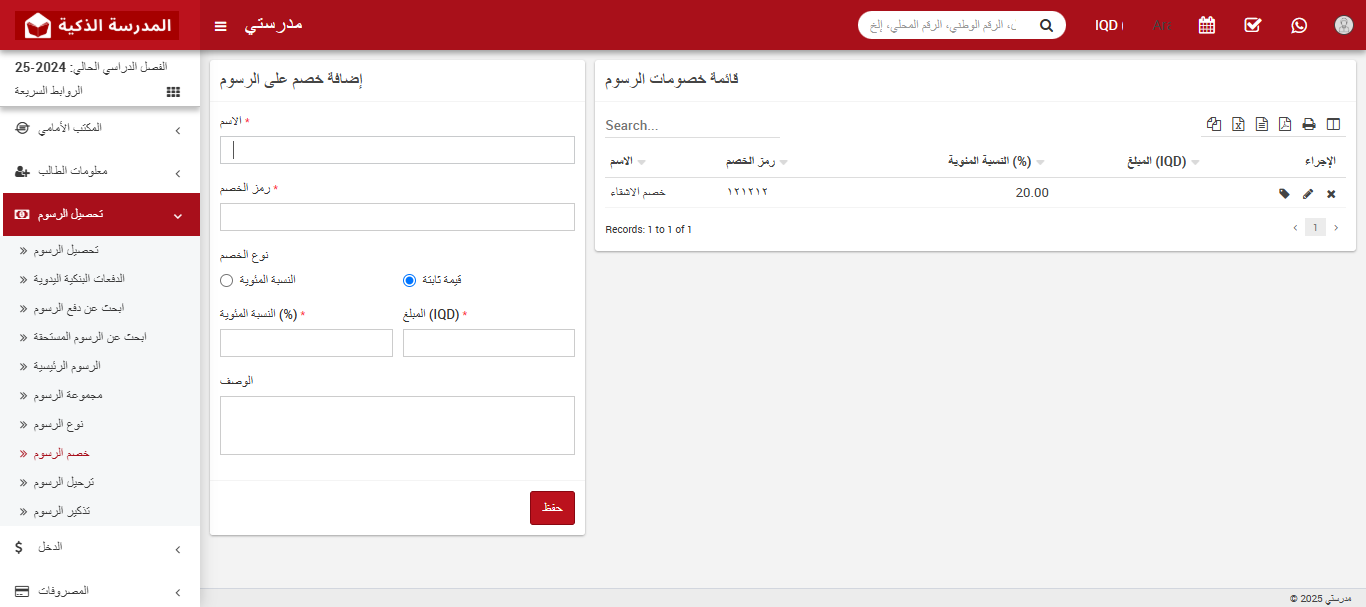Edit the خصم الاشقاء discount via pencil icon
The width and height of the screenshot is (1366, 607).
coord(1308,193)
